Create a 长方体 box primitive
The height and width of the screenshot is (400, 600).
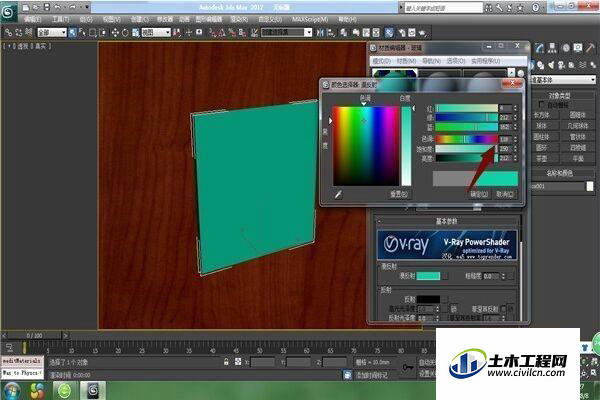[541, 115]
